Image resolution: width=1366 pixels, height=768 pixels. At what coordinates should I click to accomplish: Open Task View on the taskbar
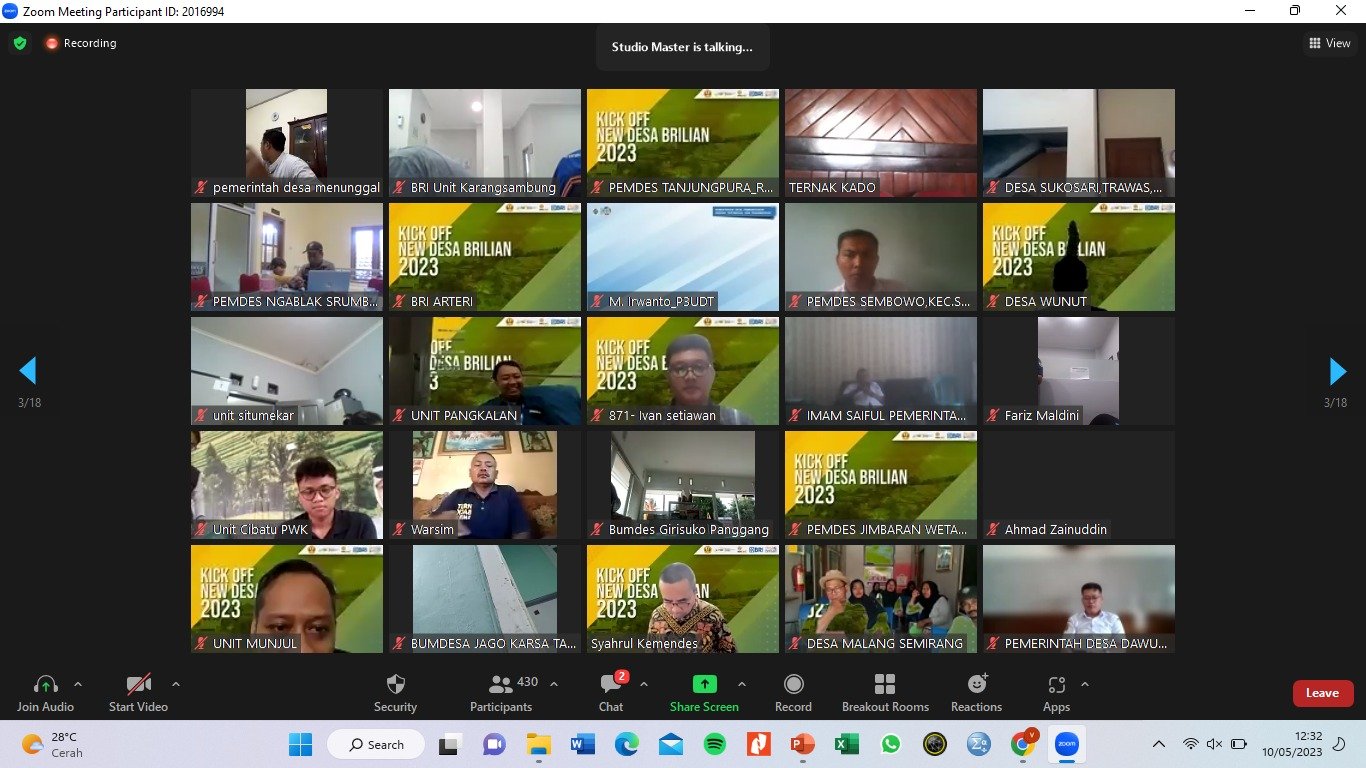[450, 744]
